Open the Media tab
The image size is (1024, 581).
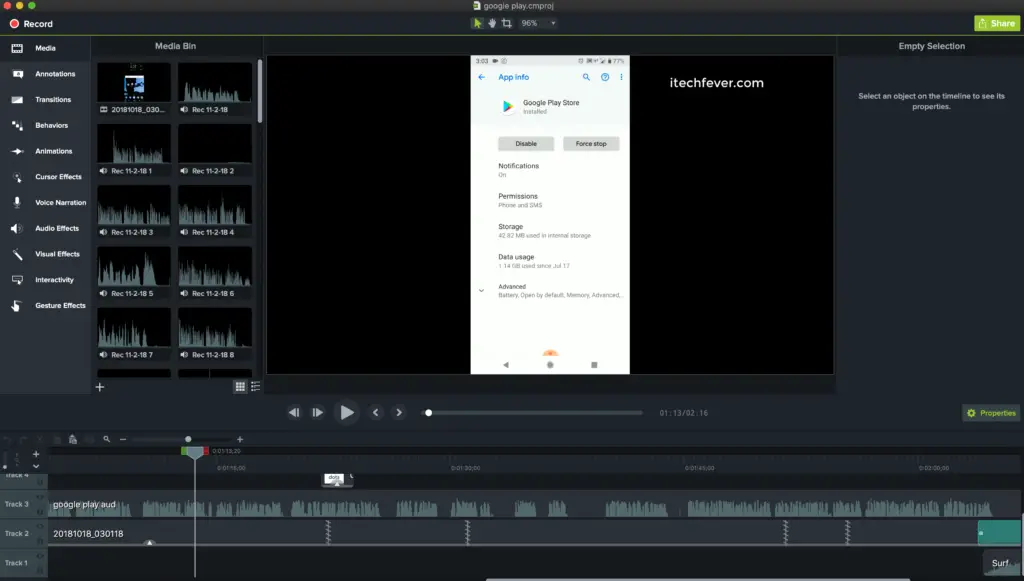pyautogui.click(x=44, y=48)
